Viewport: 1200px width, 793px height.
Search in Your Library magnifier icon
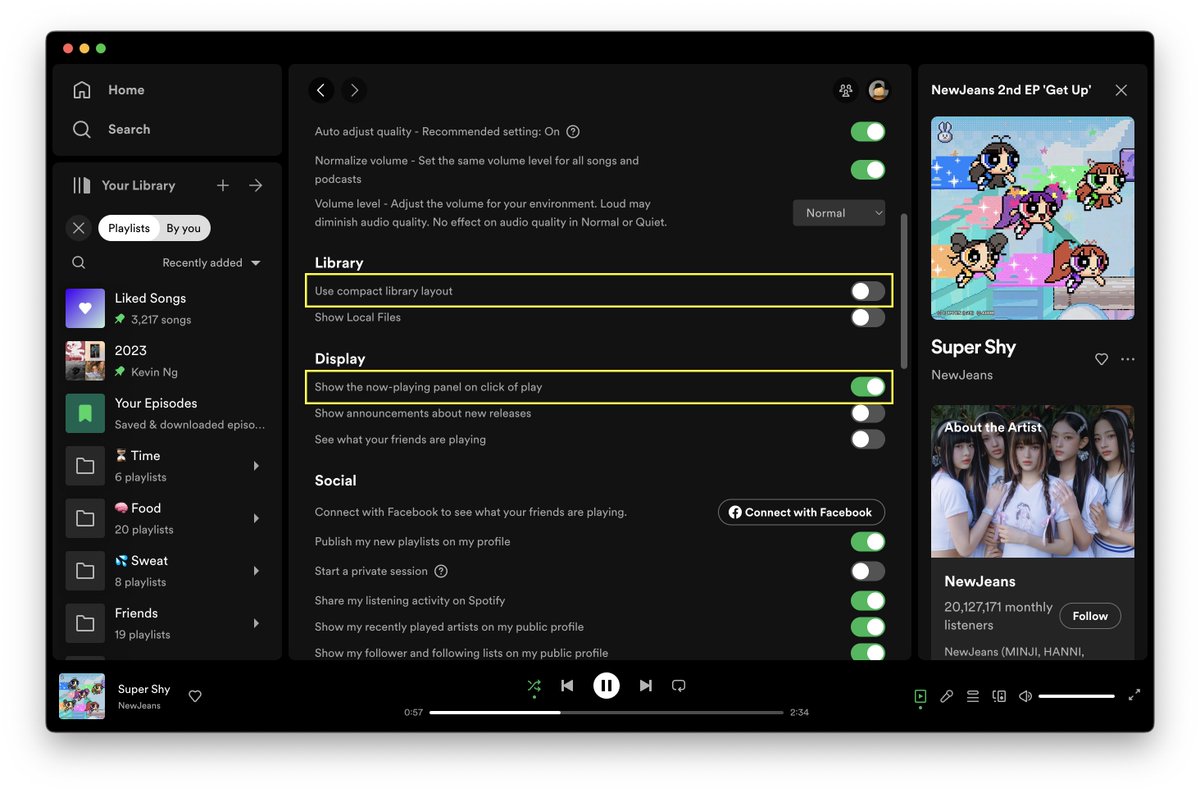click(x=79, y=262)
